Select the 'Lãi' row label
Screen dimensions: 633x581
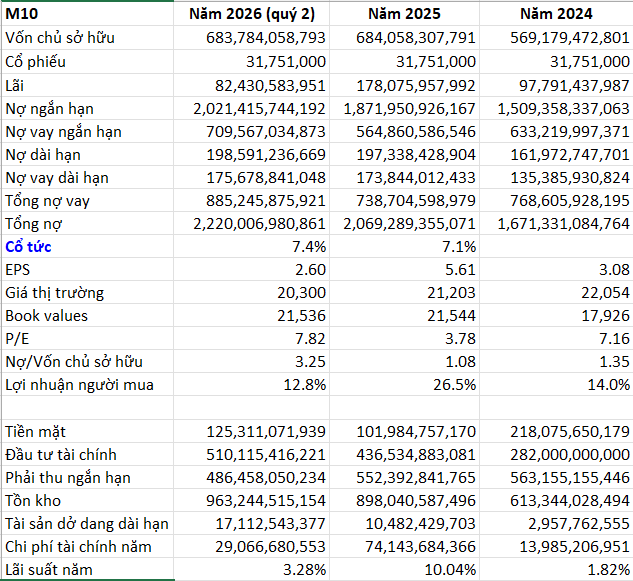tap(88, 86)
